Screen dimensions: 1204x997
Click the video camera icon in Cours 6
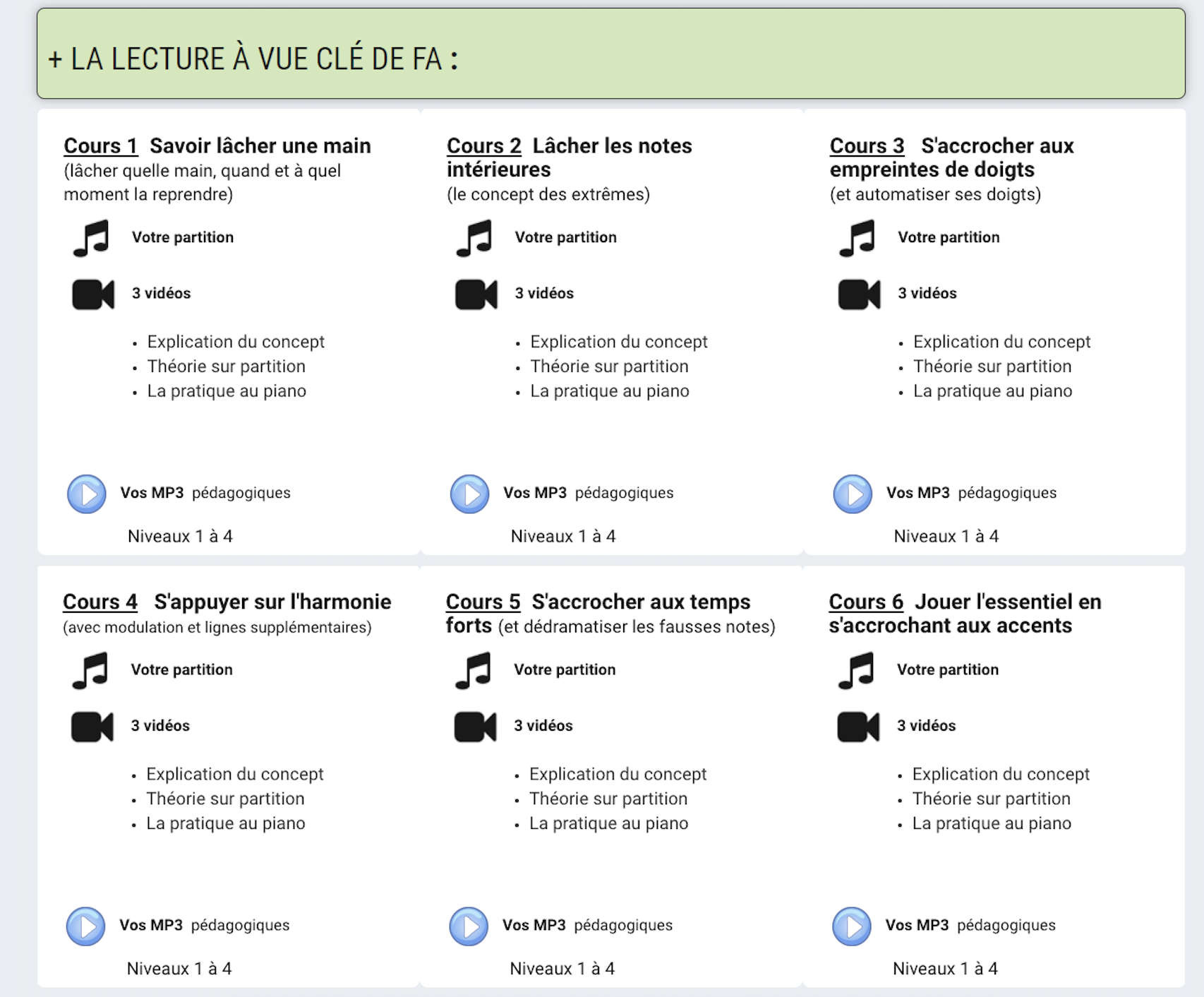point(857,727)
